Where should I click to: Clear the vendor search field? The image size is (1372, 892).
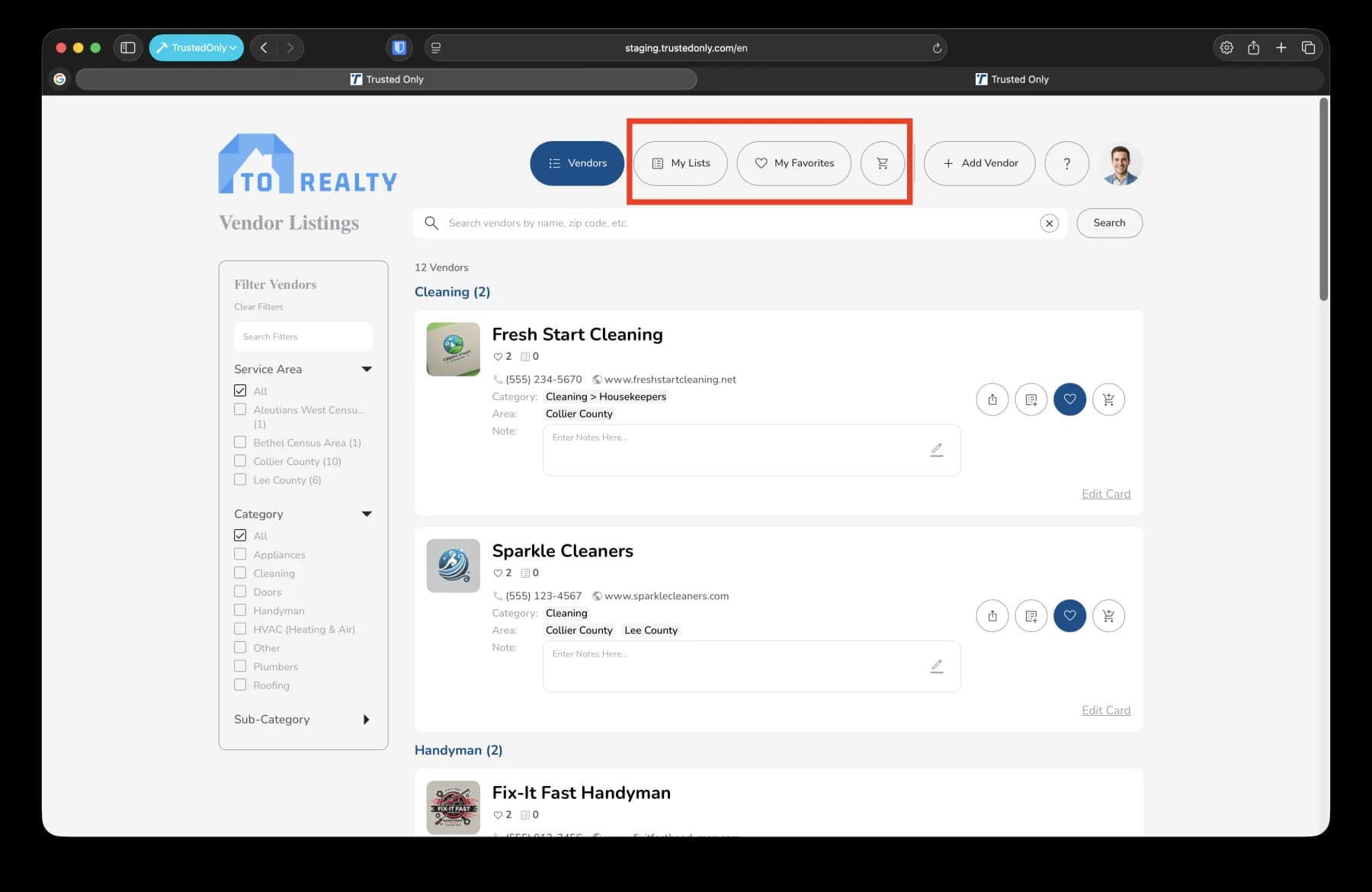pos(1050,223)
